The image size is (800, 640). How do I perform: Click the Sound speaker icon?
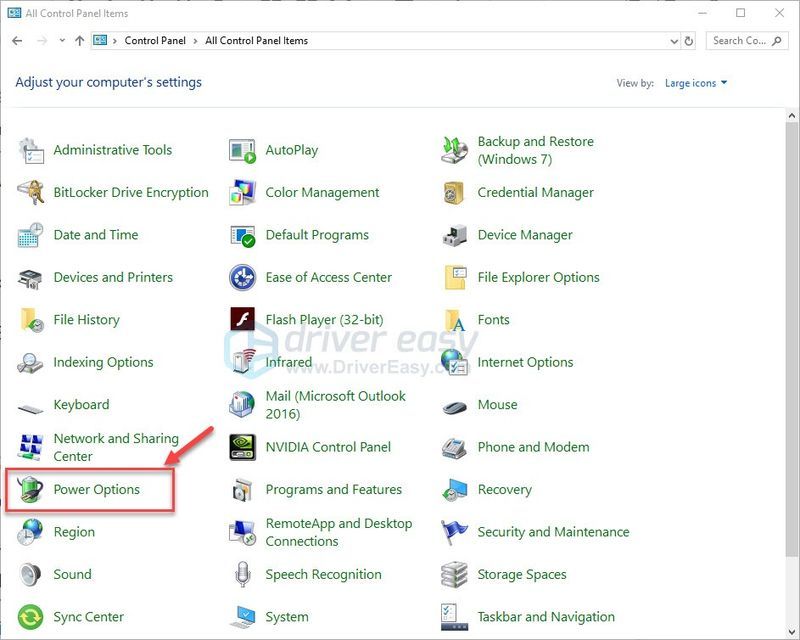click(31, 575)
